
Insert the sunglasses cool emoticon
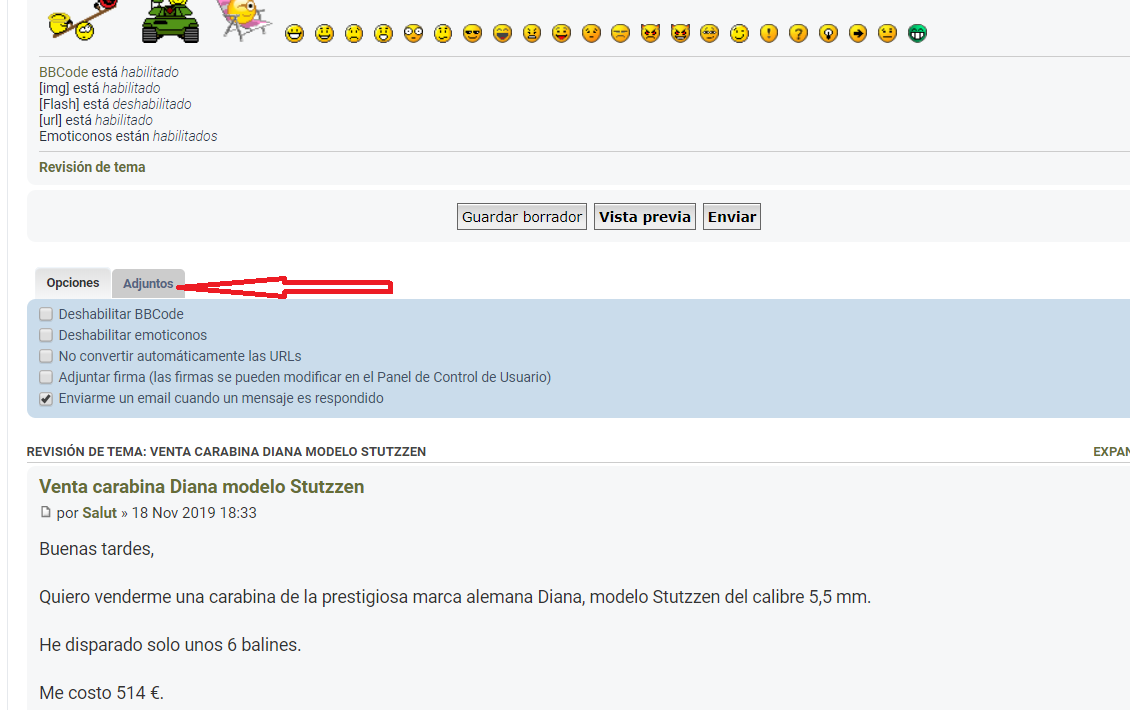click(x=473, y=34)
